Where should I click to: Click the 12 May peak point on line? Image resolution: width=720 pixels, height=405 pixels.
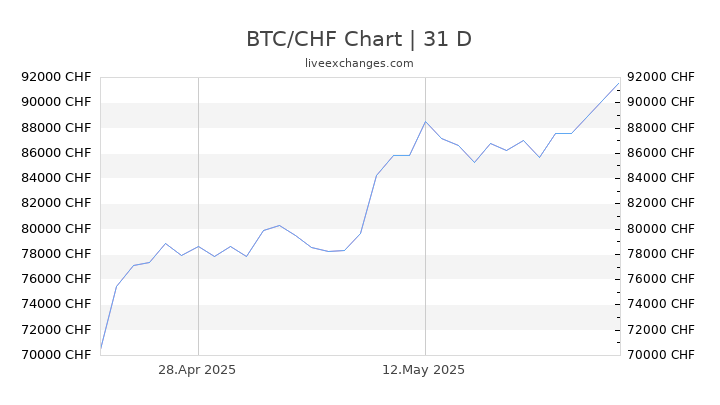[x=425, y=122]
